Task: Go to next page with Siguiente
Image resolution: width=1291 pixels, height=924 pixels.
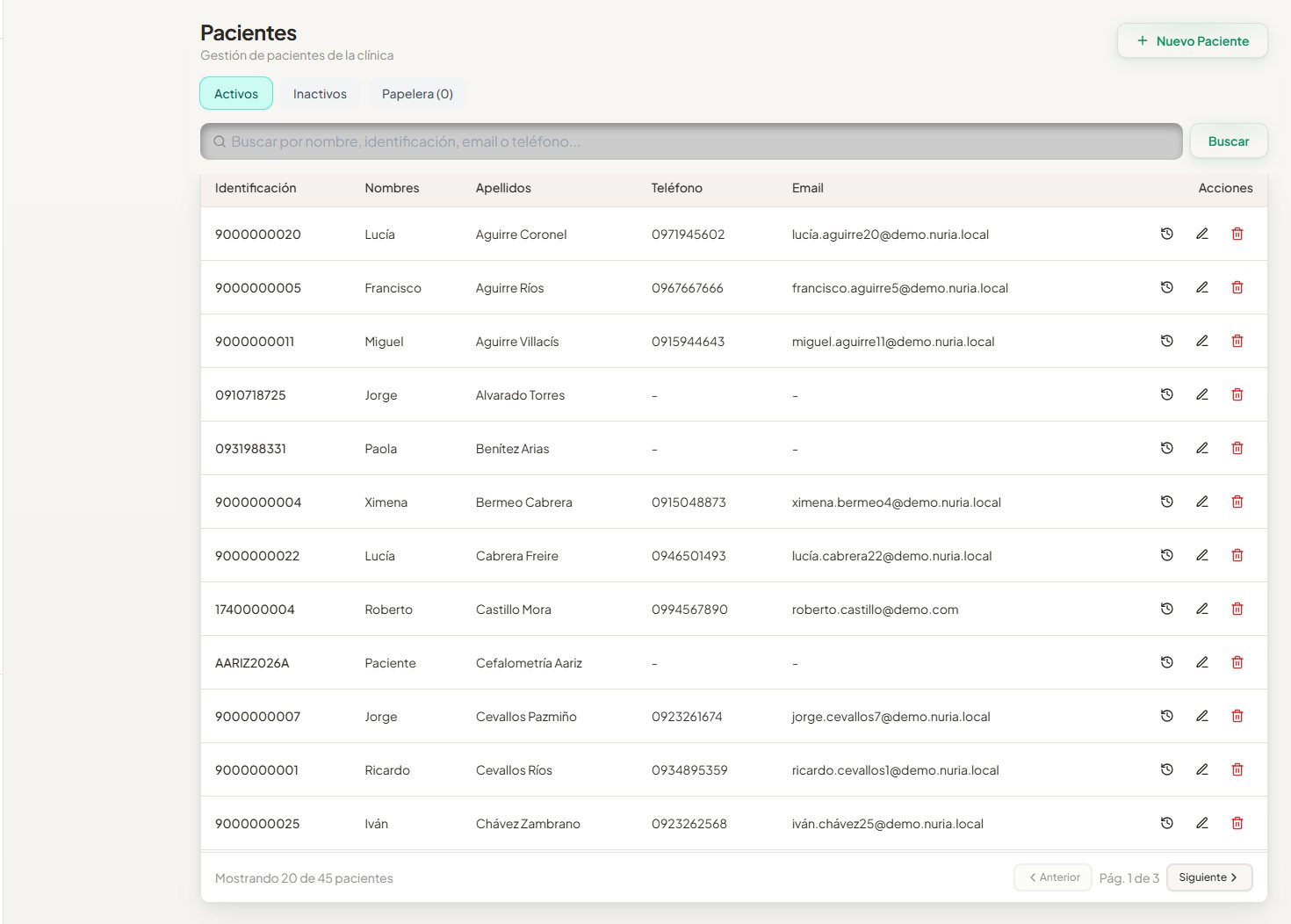Action: click(1208, 877)
